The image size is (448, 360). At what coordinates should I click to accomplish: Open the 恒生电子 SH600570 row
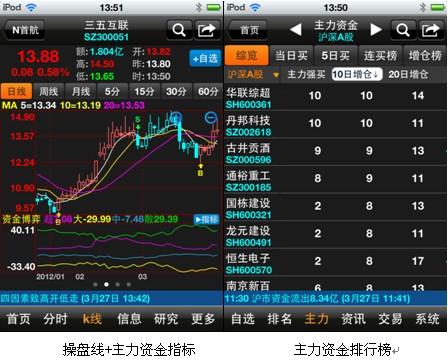coord(336,263)
